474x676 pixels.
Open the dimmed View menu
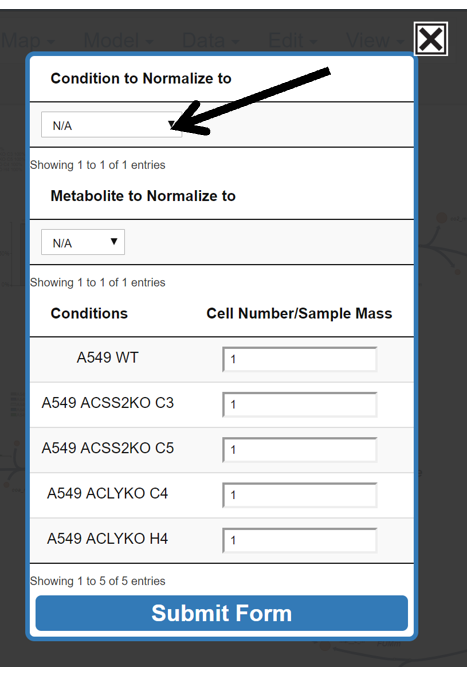point(375,41)
